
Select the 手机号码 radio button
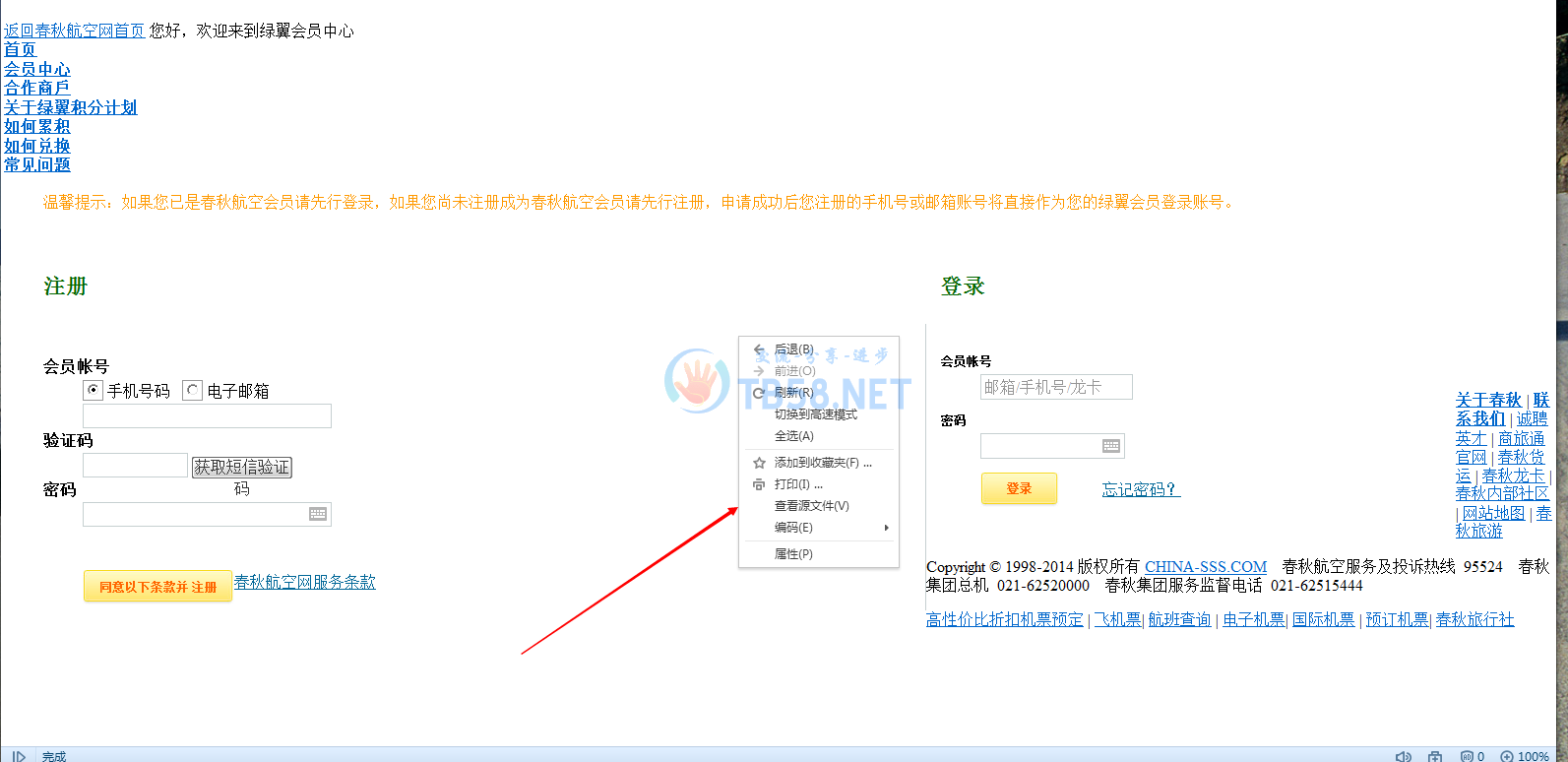tap(94, 391)
